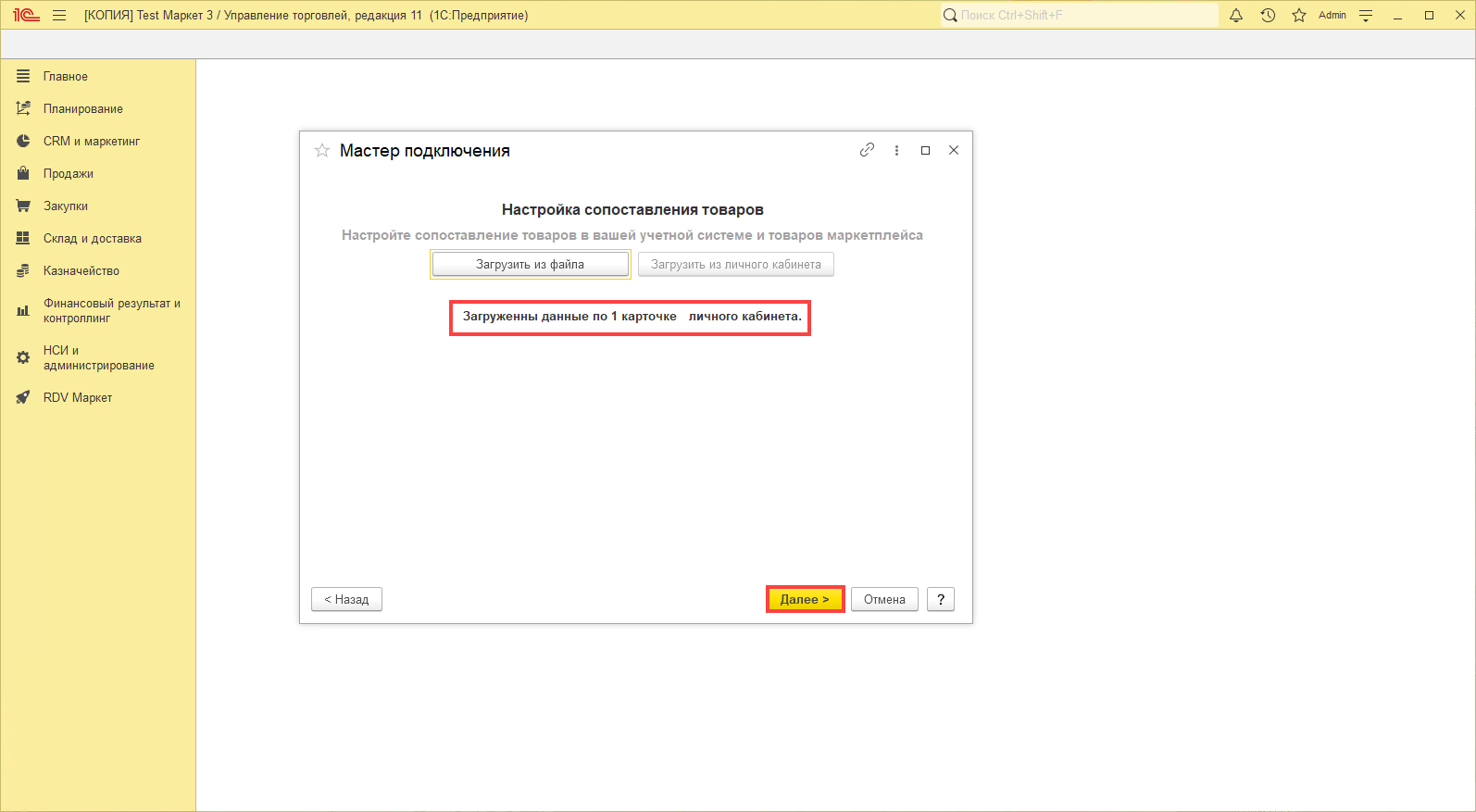This screenshot has width=1476, height=812.
Task: Open the history clock icon
Action: coord(1268,15)
